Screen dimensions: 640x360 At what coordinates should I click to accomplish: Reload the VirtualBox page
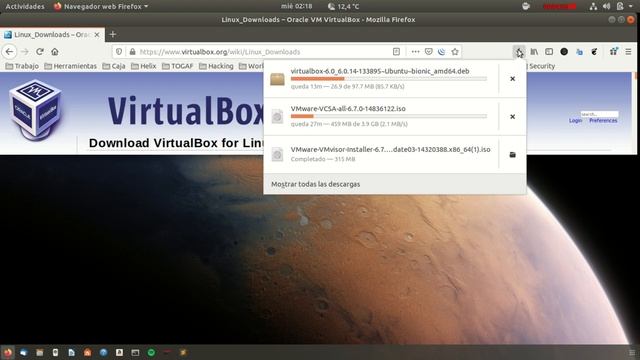click(x=40, y=52)
